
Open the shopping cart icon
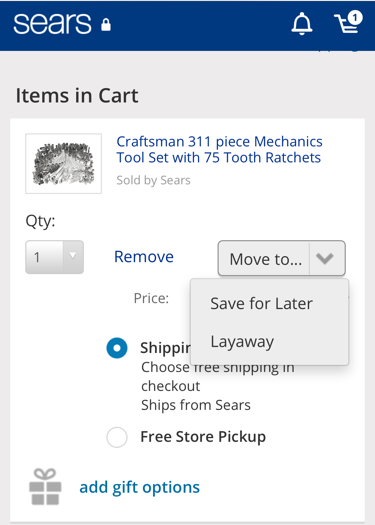348,22
